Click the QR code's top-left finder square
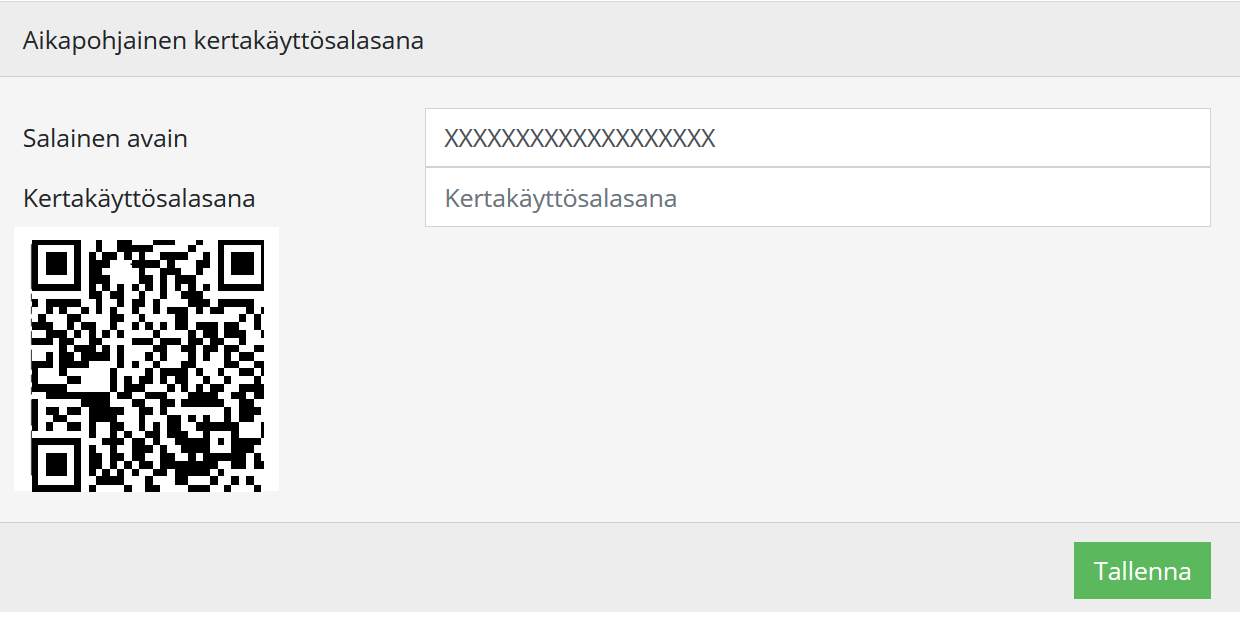 57,264
